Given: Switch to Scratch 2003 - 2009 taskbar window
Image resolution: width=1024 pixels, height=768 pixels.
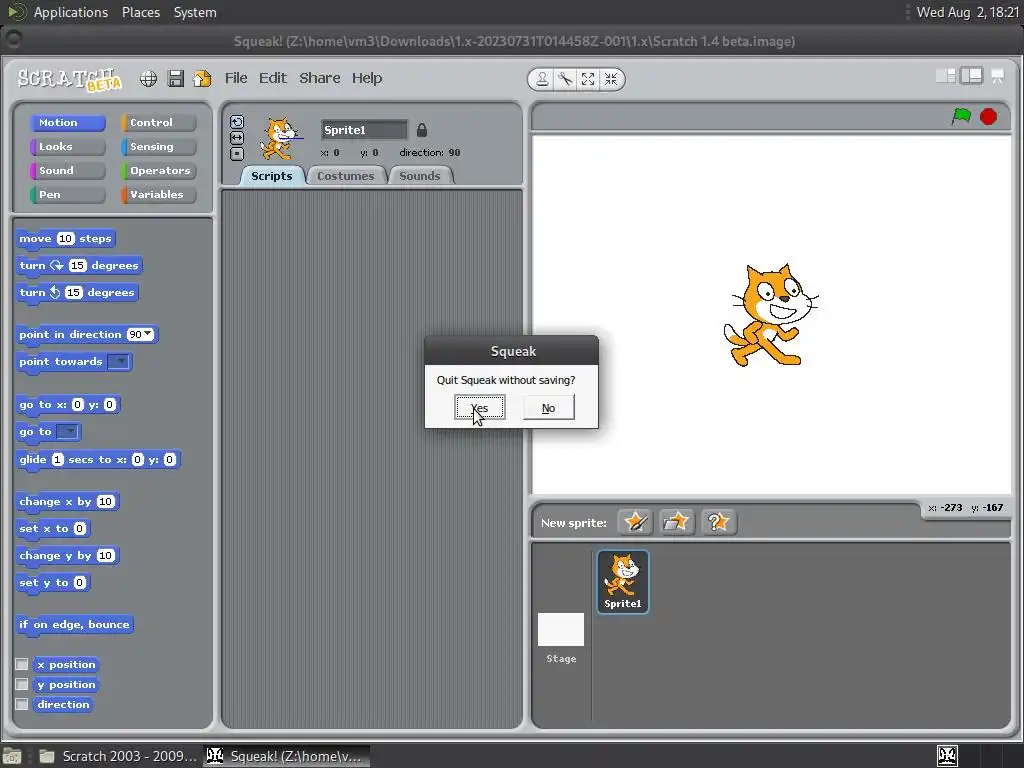Looking at the screenshot, I should 118,756.
